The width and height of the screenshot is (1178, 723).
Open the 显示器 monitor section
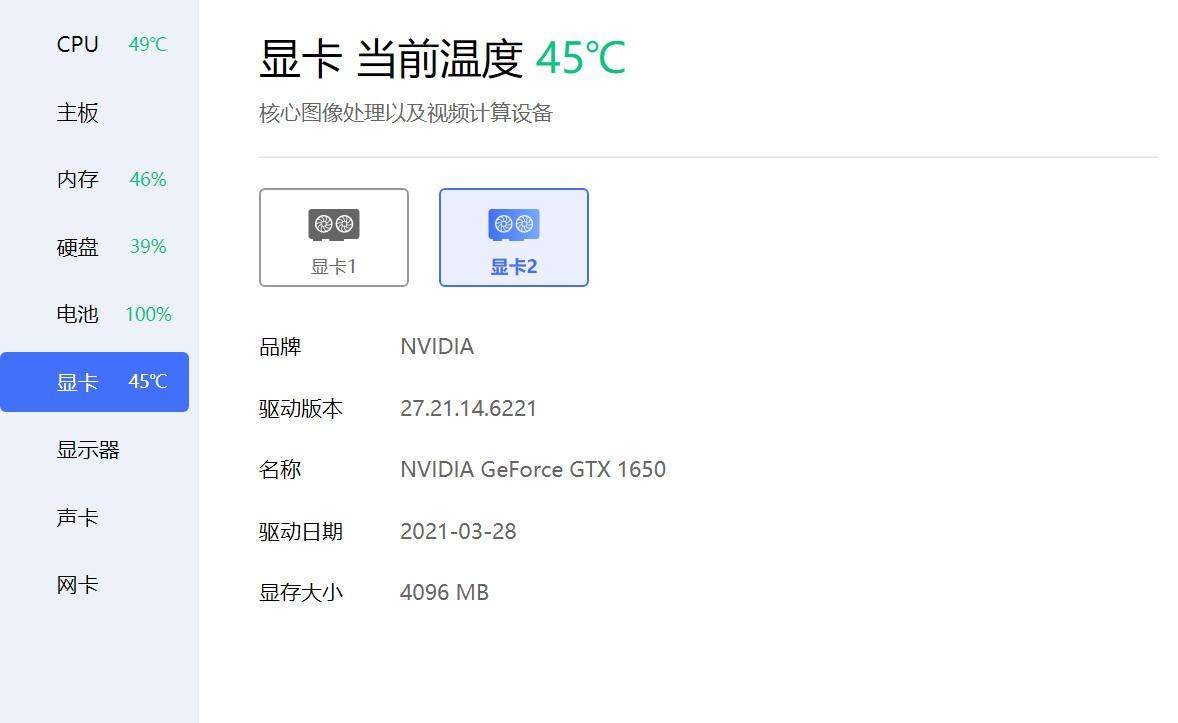(x=94, y=450)
